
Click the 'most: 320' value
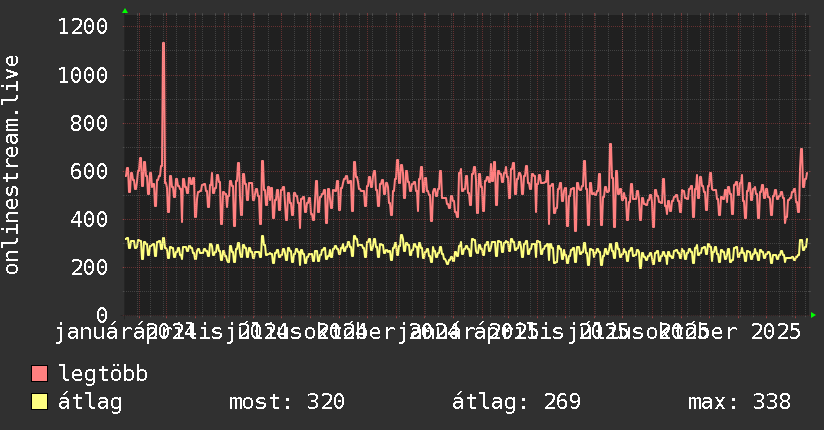tap(287, 402)
